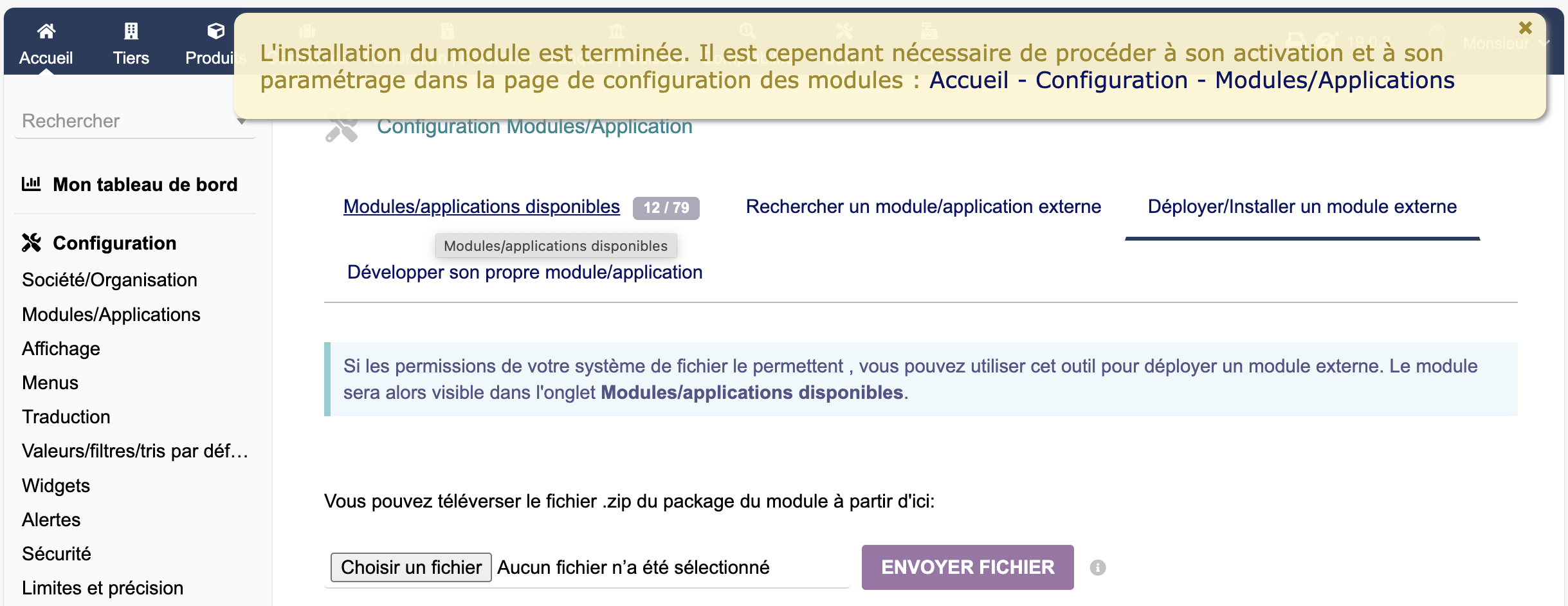Click the wrench icon beside page title

tap(342, 127)
